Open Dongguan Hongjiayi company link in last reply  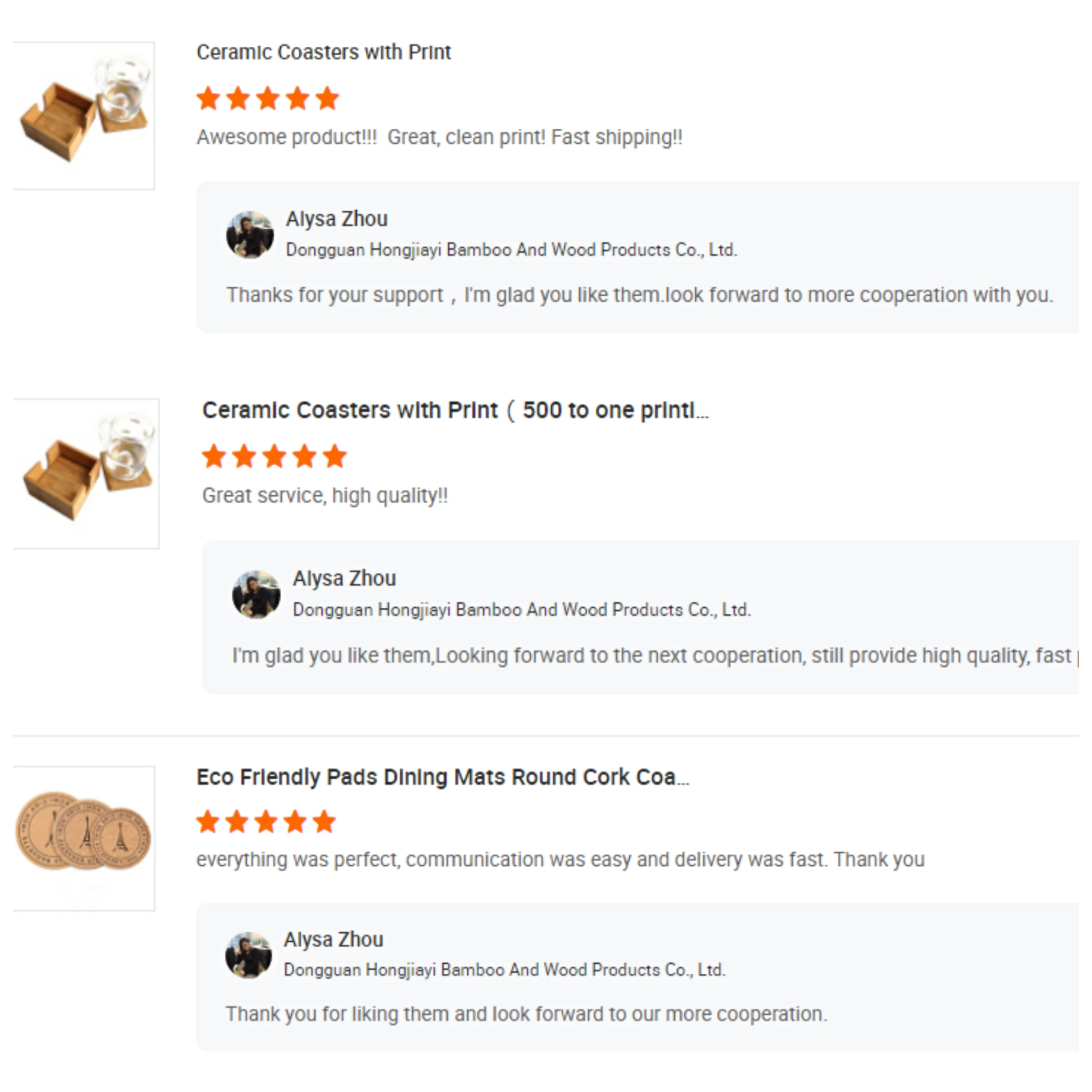pyautogui.click(x=504, y=970)
